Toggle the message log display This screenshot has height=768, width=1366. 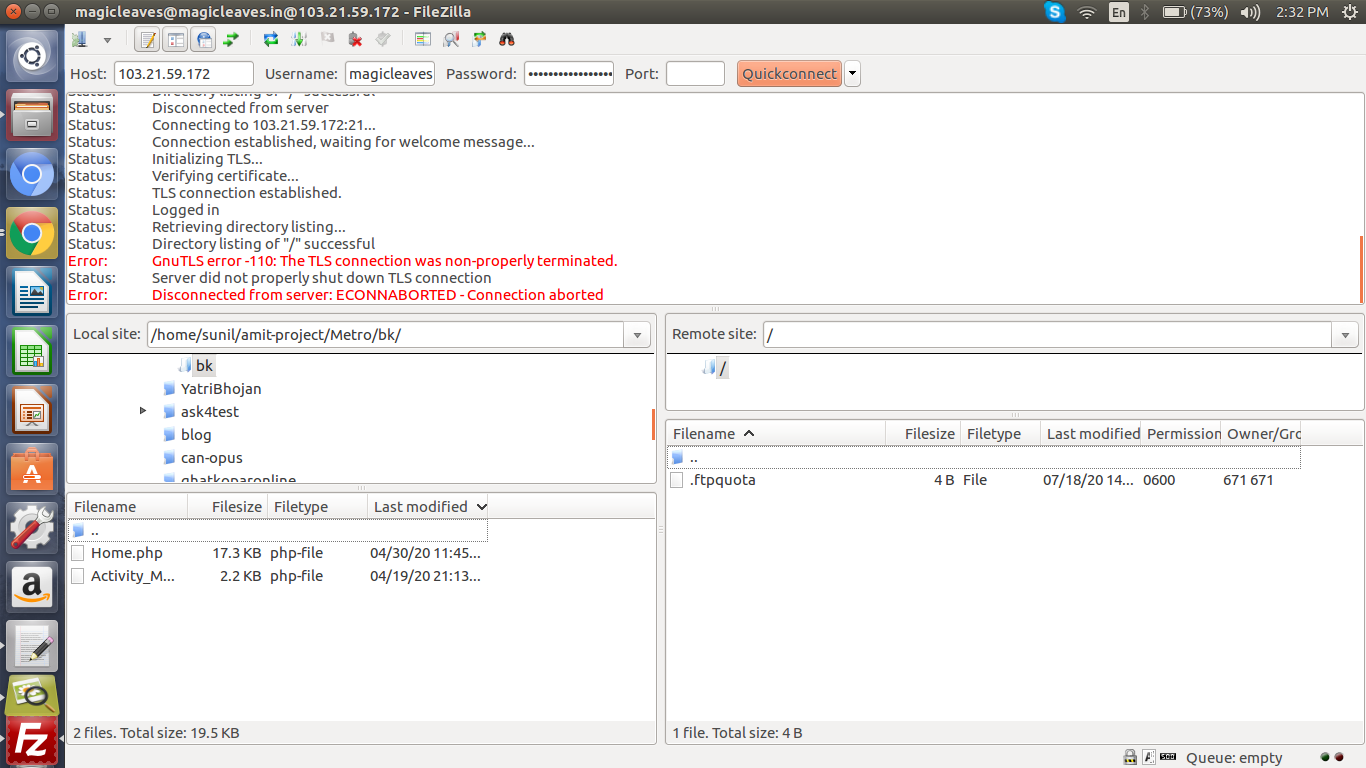[148, 40]
